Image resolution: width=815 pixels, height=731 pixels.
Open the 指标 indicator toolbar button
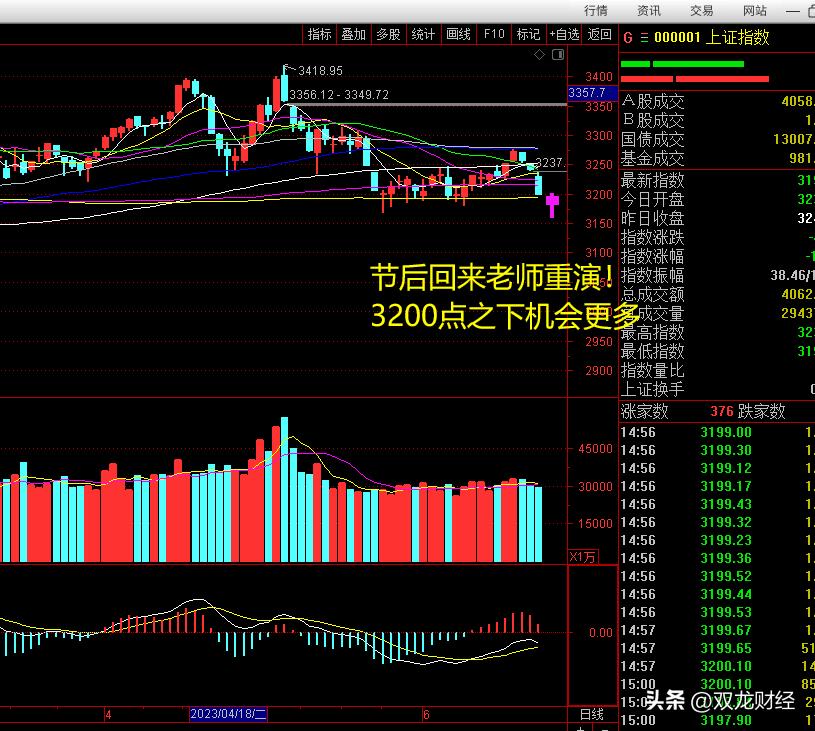[x=319, y=34]
